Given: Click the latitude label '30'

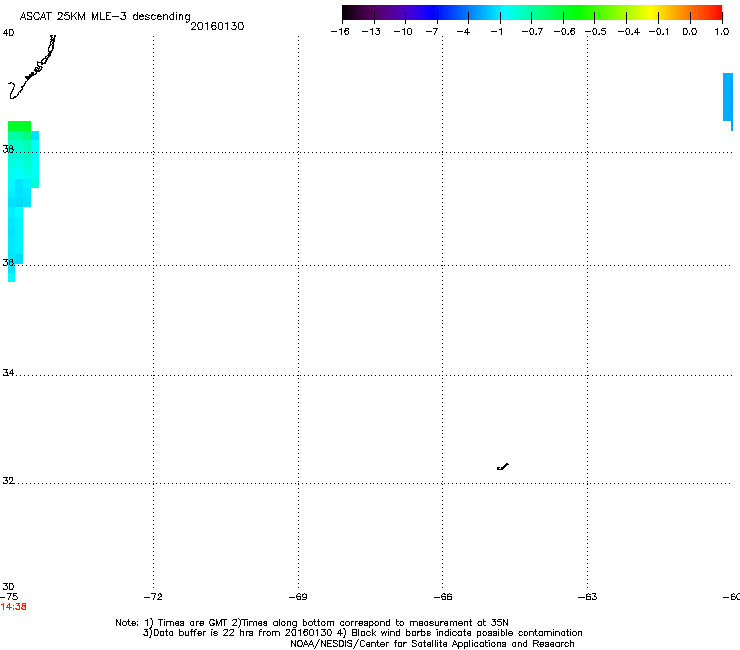Looking at the screenshot, I should point(8,586).
